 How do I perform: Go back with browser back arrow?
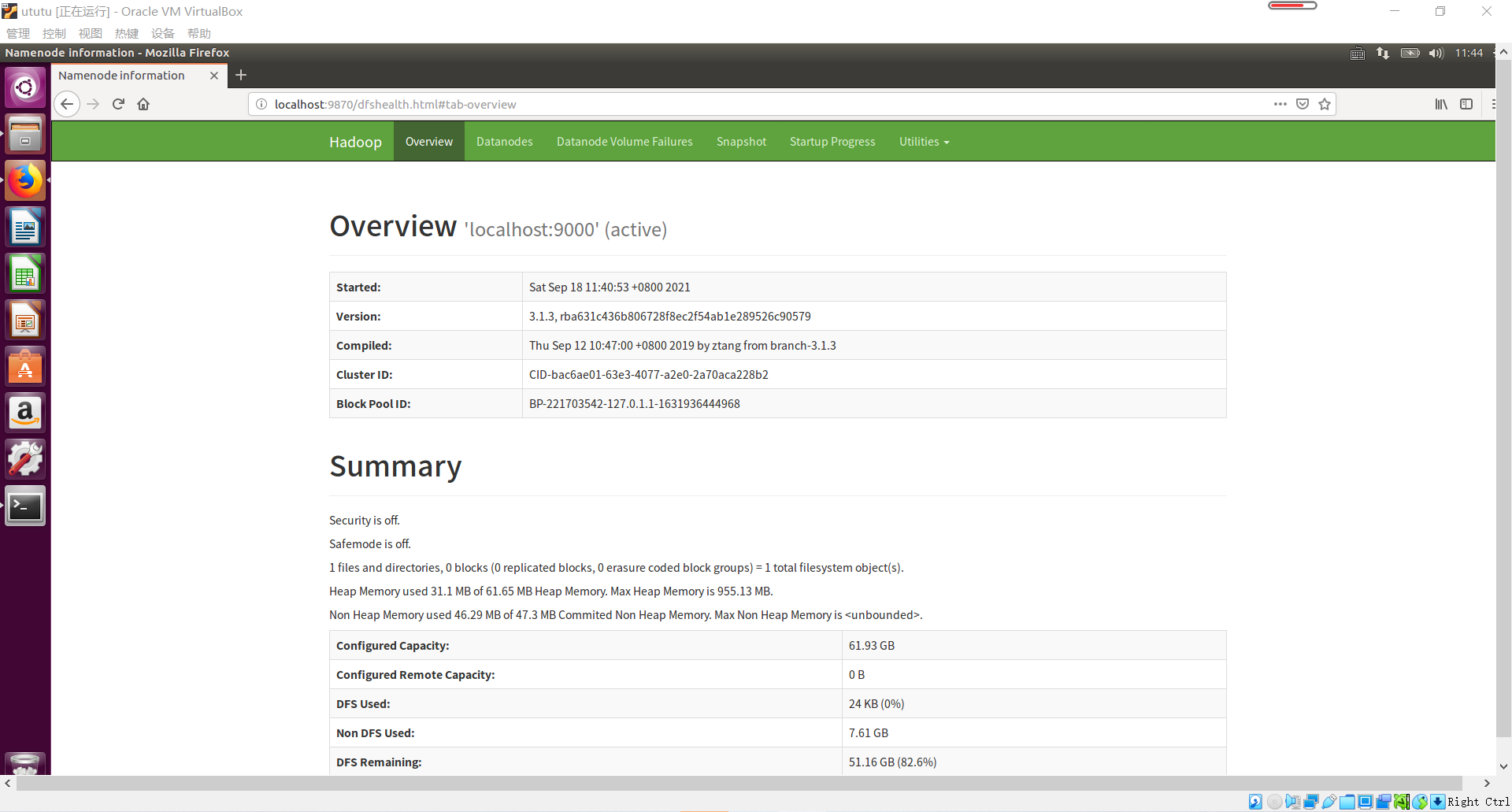click(67, 104)
